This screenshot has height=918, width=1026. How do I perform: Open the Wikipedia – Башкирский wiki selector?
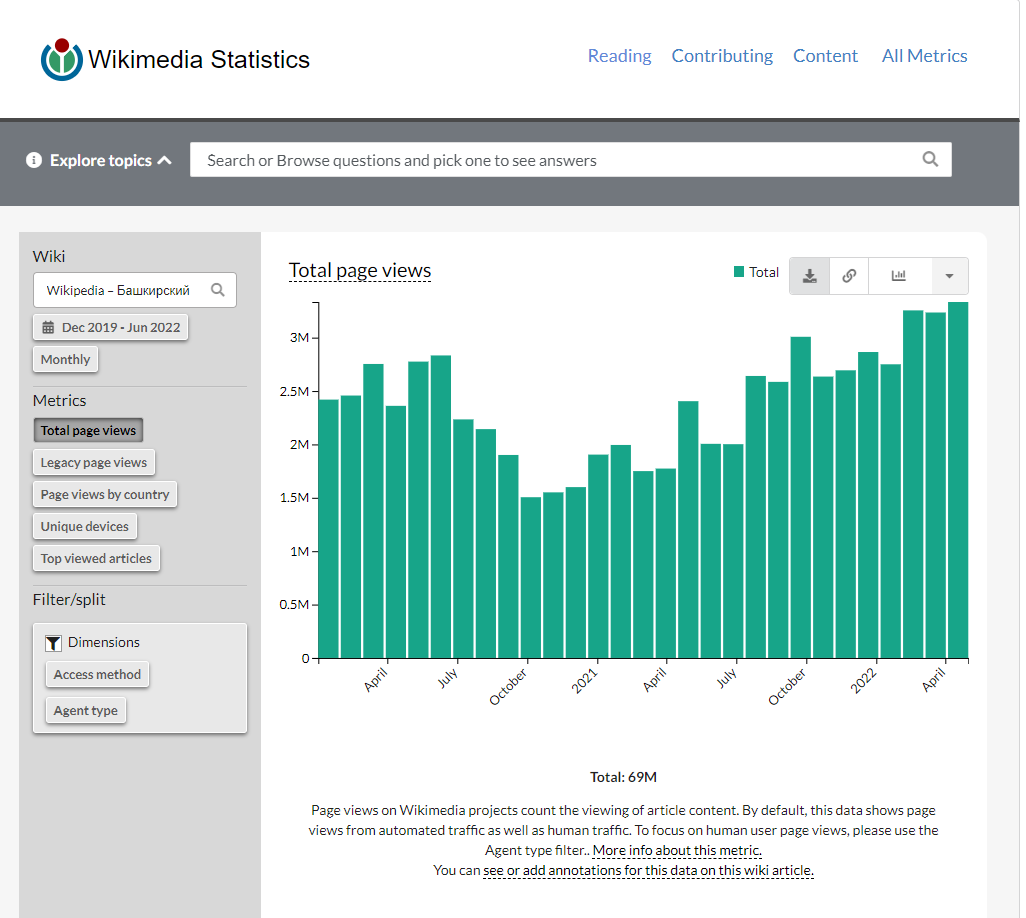[135, 290]
